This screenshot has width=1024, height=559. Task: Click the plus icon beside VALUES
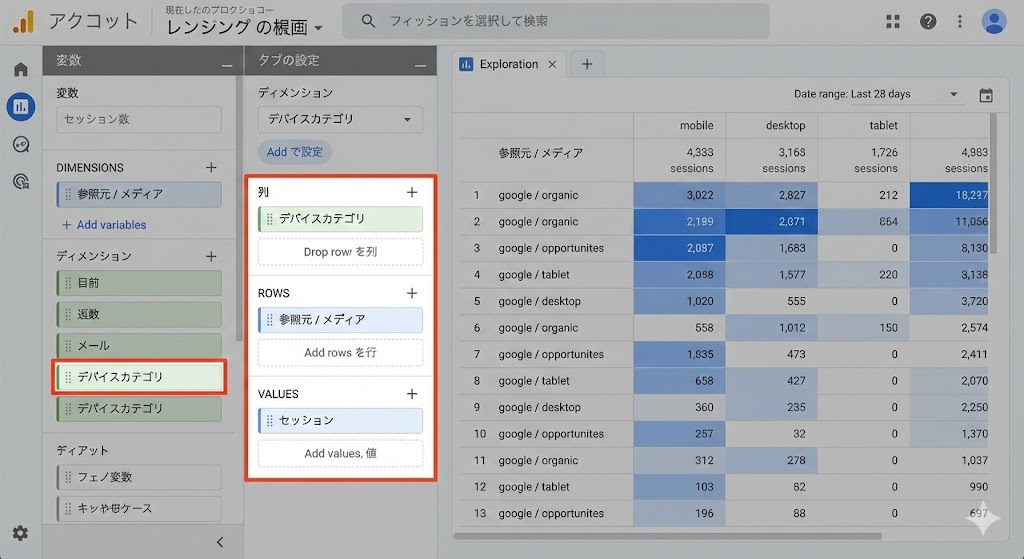coord(411,394)
